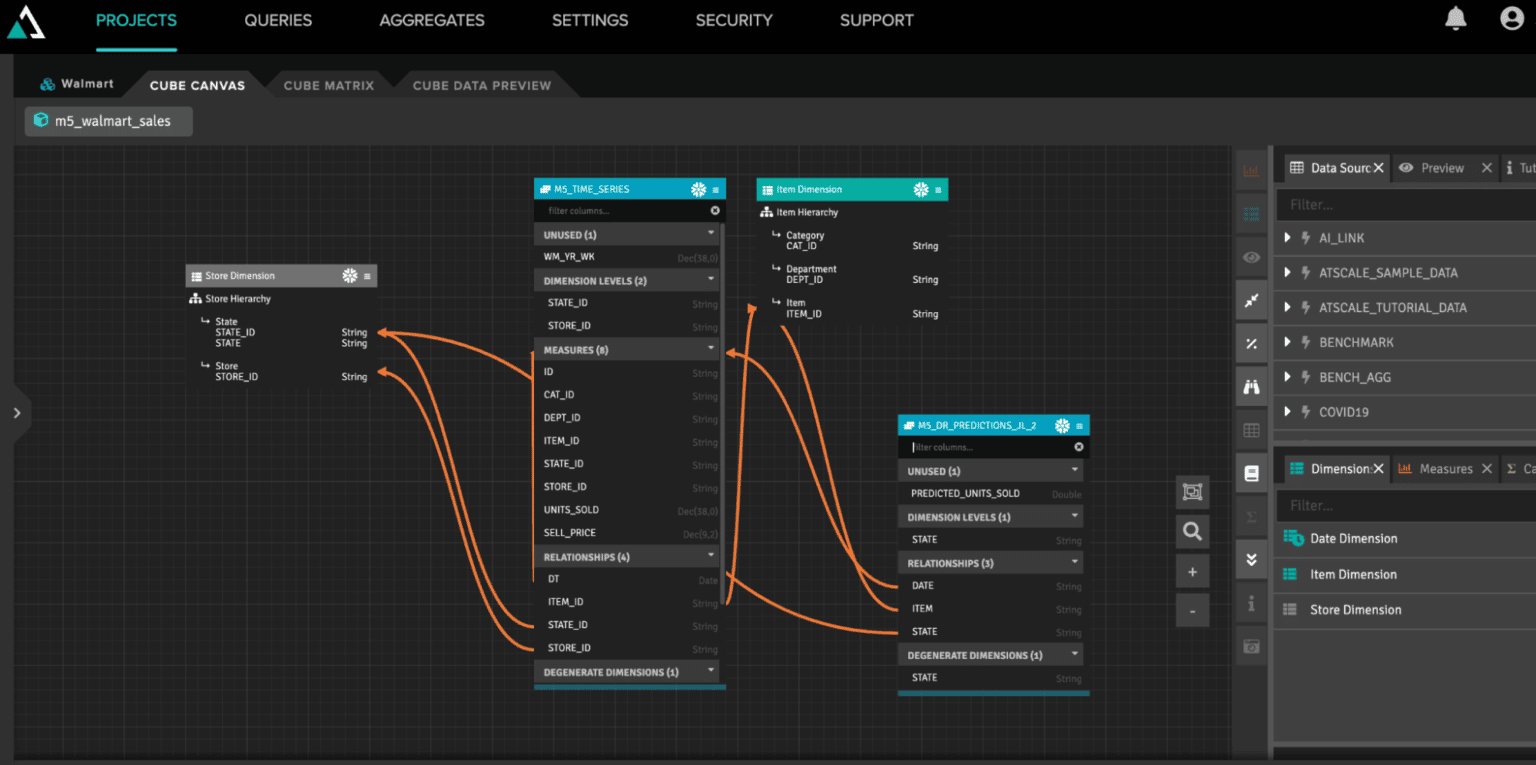Clear the M5_DR_PREDICTIONS column filter
This screenshot has width=1536, height=765.
click(x=1078, y=447)
